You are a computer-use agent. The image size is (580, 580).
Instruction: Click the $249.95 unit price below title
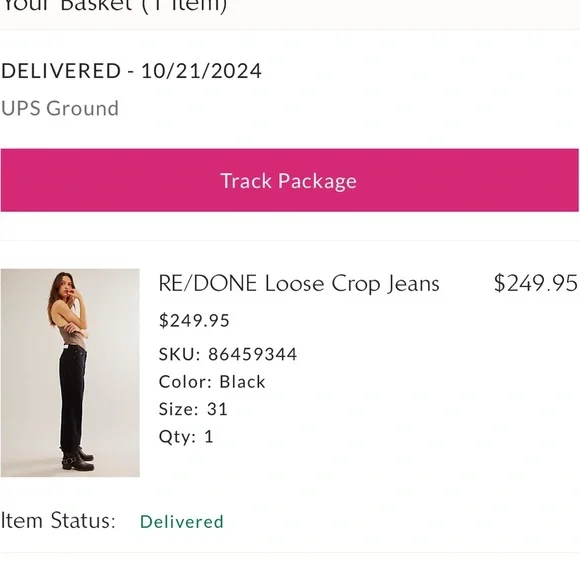click(x=194, y=320)
